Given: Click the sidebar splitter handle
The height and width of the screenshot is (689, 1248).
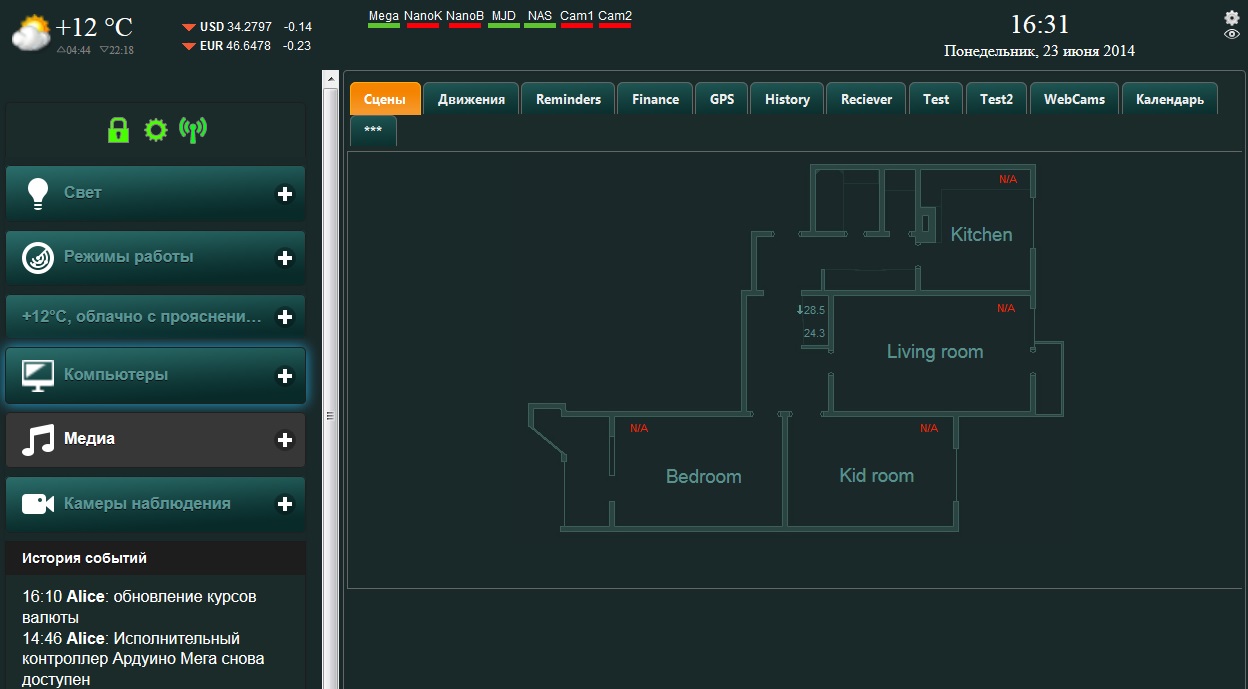Looking at the screenshot, I should coord(330,415).
